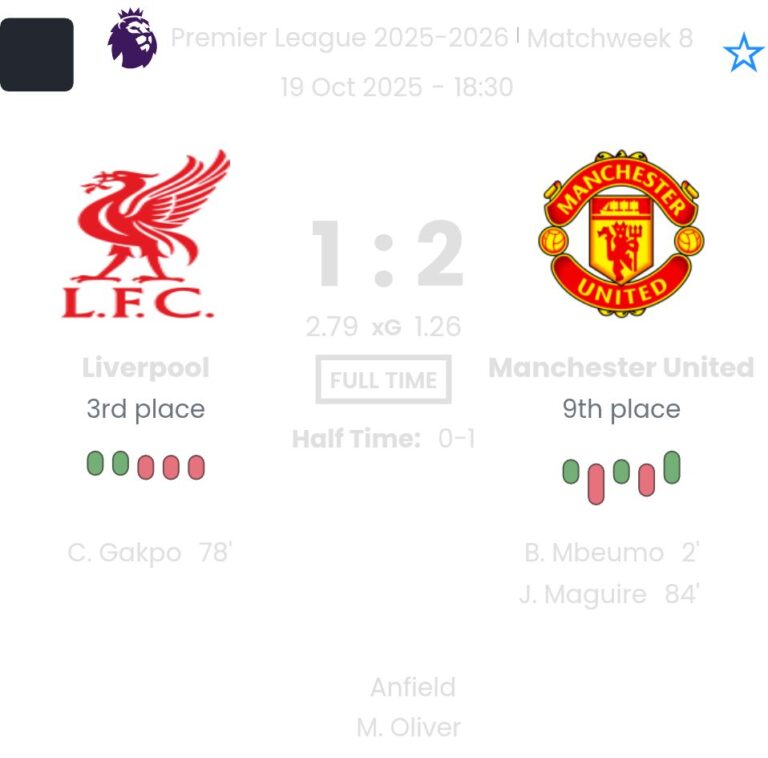Select the Matchweek 8 link
The width and height of the screenshot is (768, 758).
point(610,38)
